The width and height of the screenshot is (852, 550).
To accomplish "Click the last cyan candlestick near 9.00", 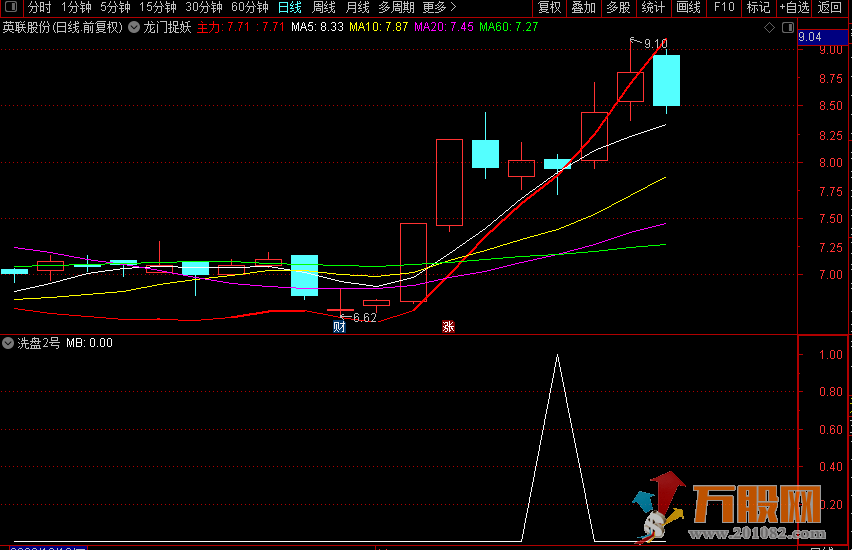I will point(666,80).
